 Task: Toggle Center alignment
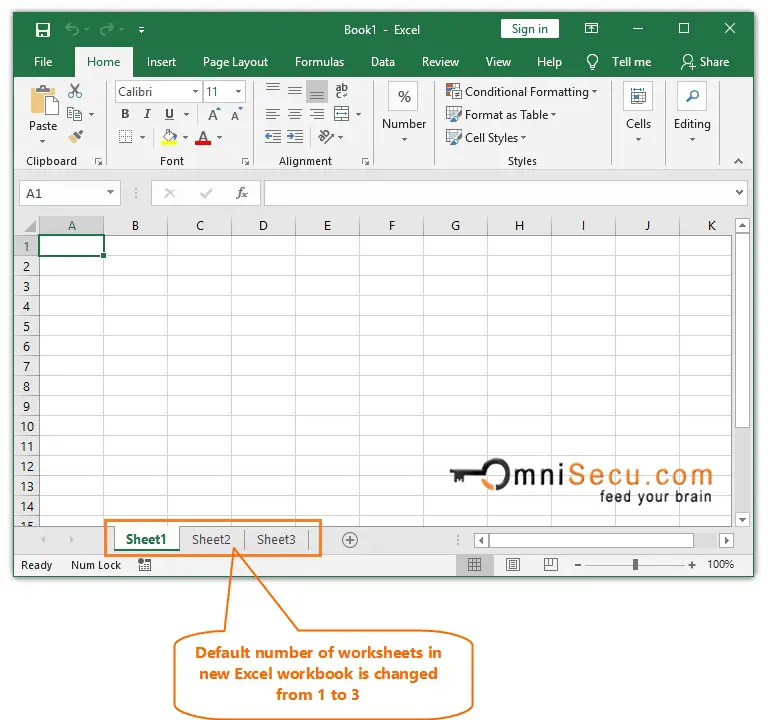295,114
